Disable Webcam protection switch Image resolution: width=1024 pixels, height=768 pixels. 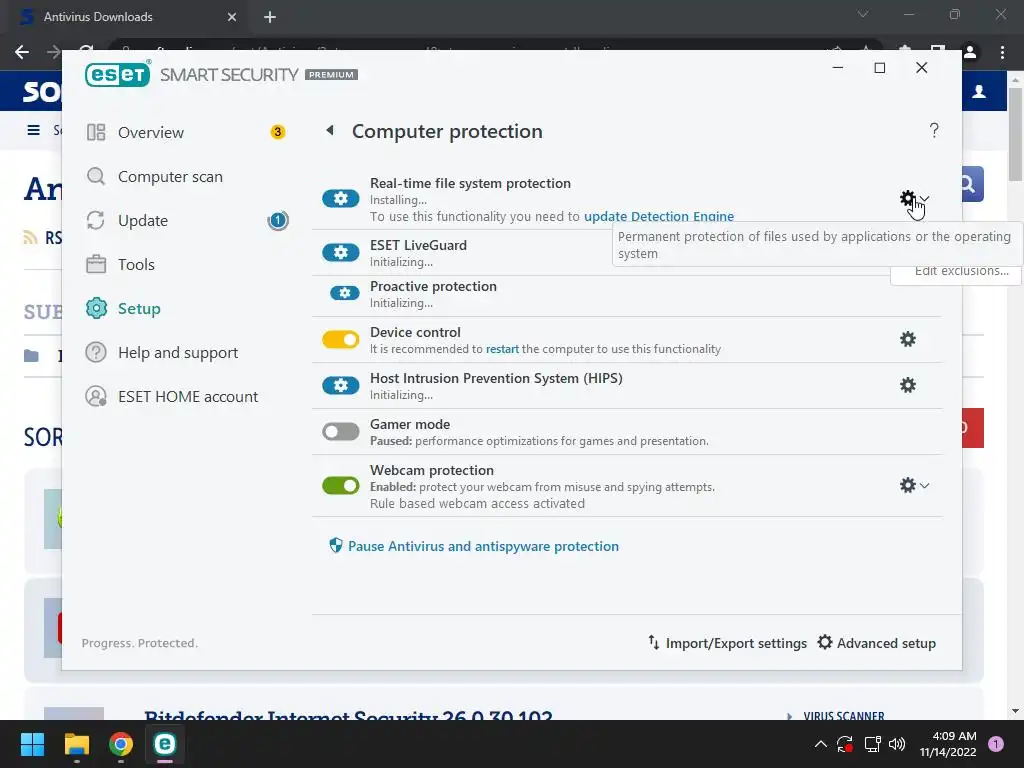340,485
